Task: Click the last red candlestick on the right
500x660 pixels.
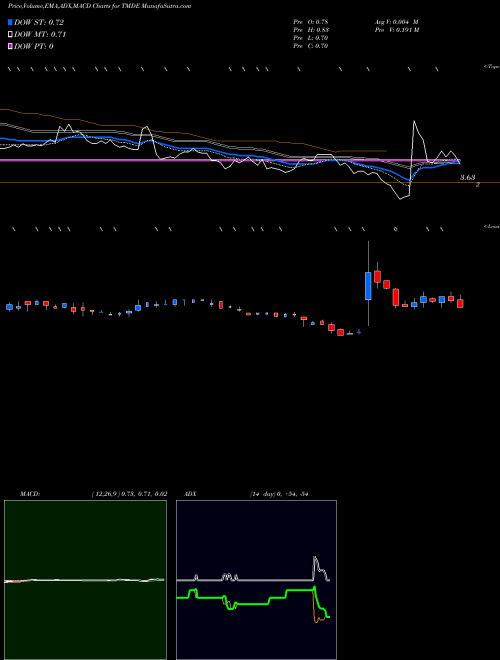Action: 460,303
